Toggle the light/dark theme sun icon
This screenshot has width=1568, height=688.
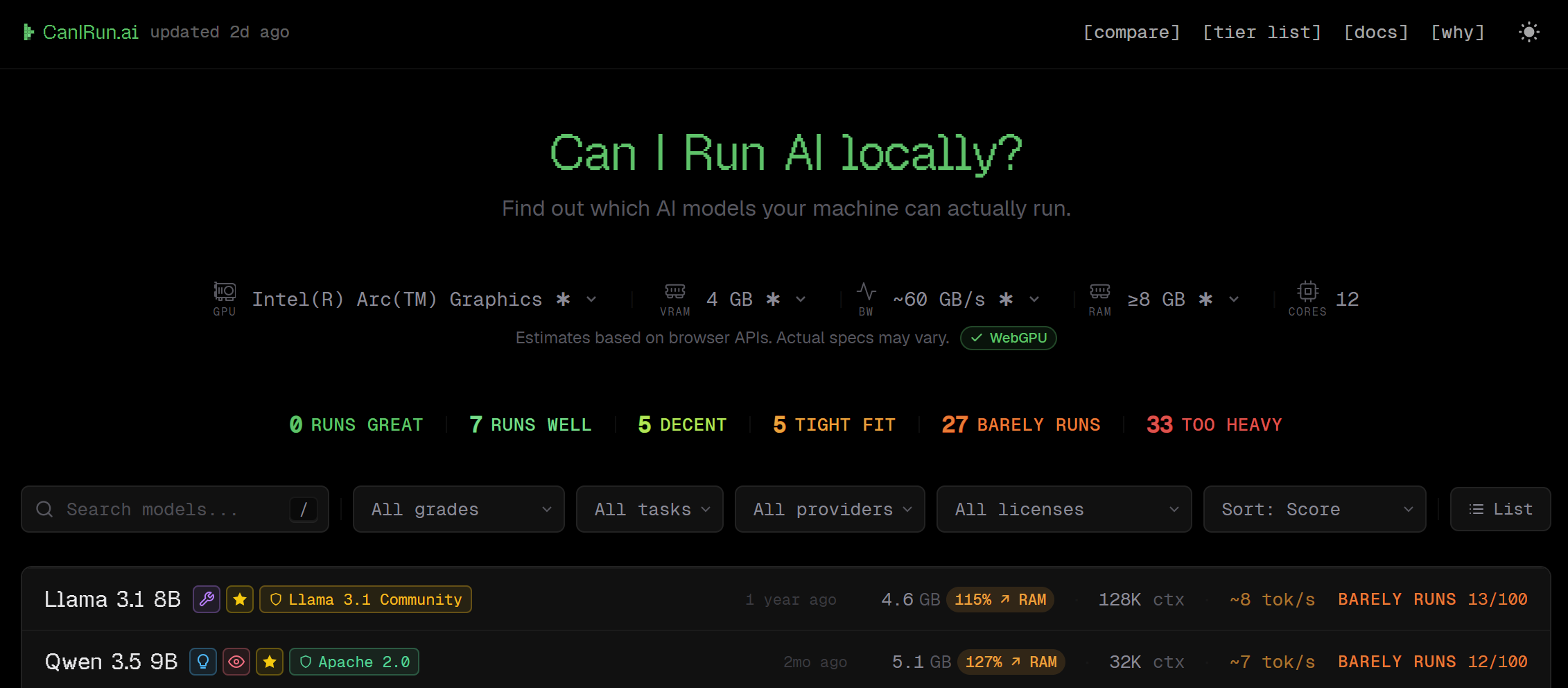point(1528,32)
